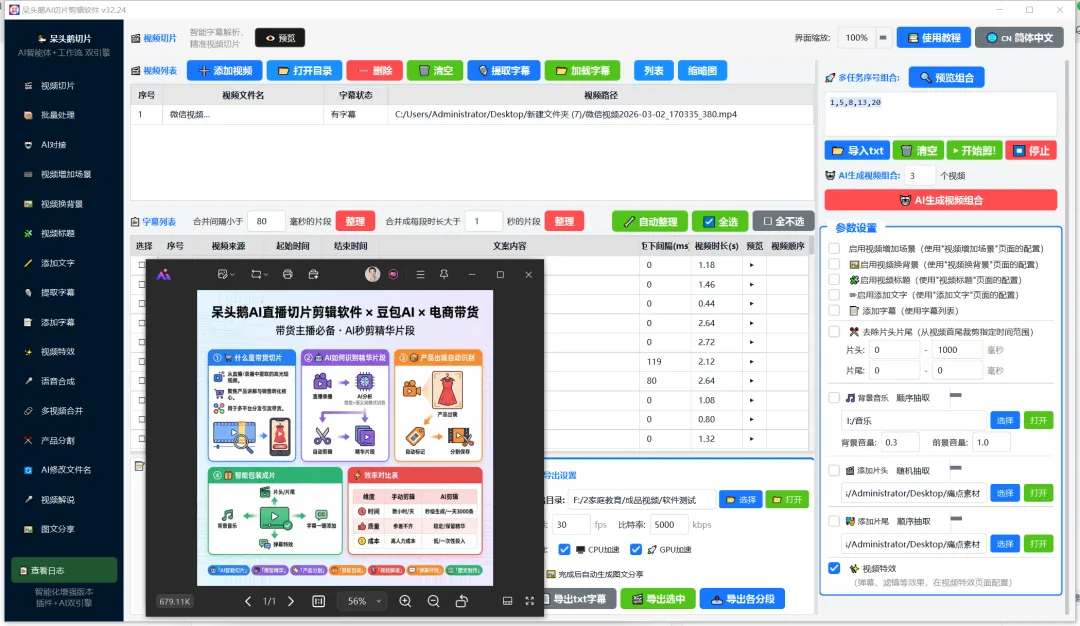Screen dimensions: 1080x626
Task: Click 查看日志 in sidebar
Action: [64, 570]
